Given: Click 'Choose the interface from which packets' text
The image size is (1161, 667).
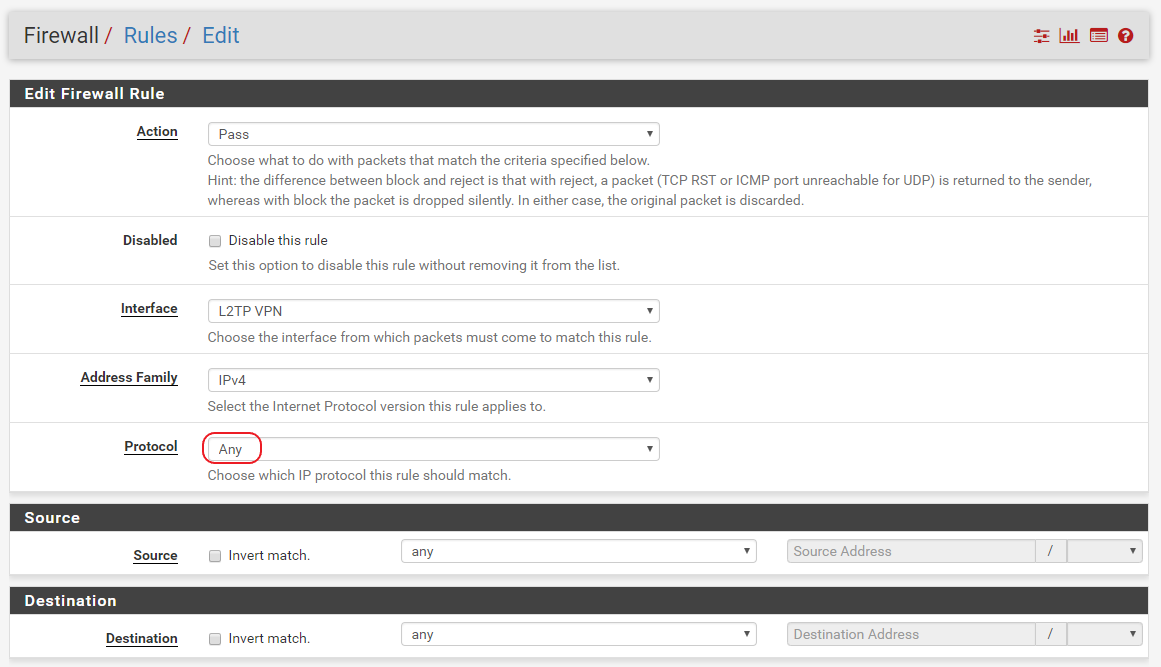Looking at the screenshot, I should coord(429,338).
